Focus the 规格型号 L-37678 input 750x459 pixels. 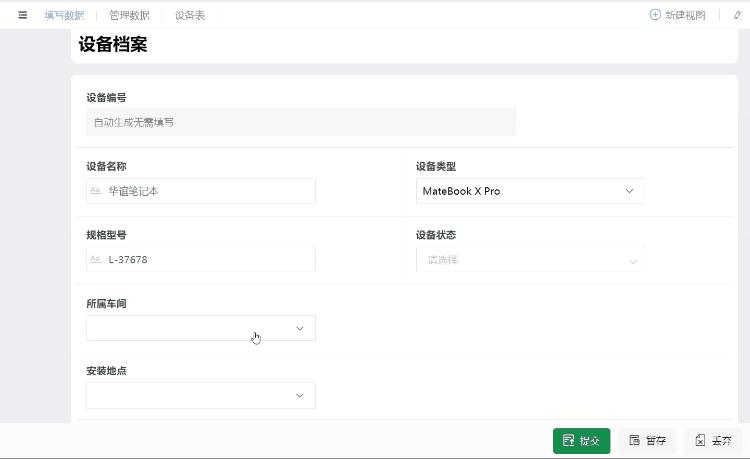click(x=200, y=260)
